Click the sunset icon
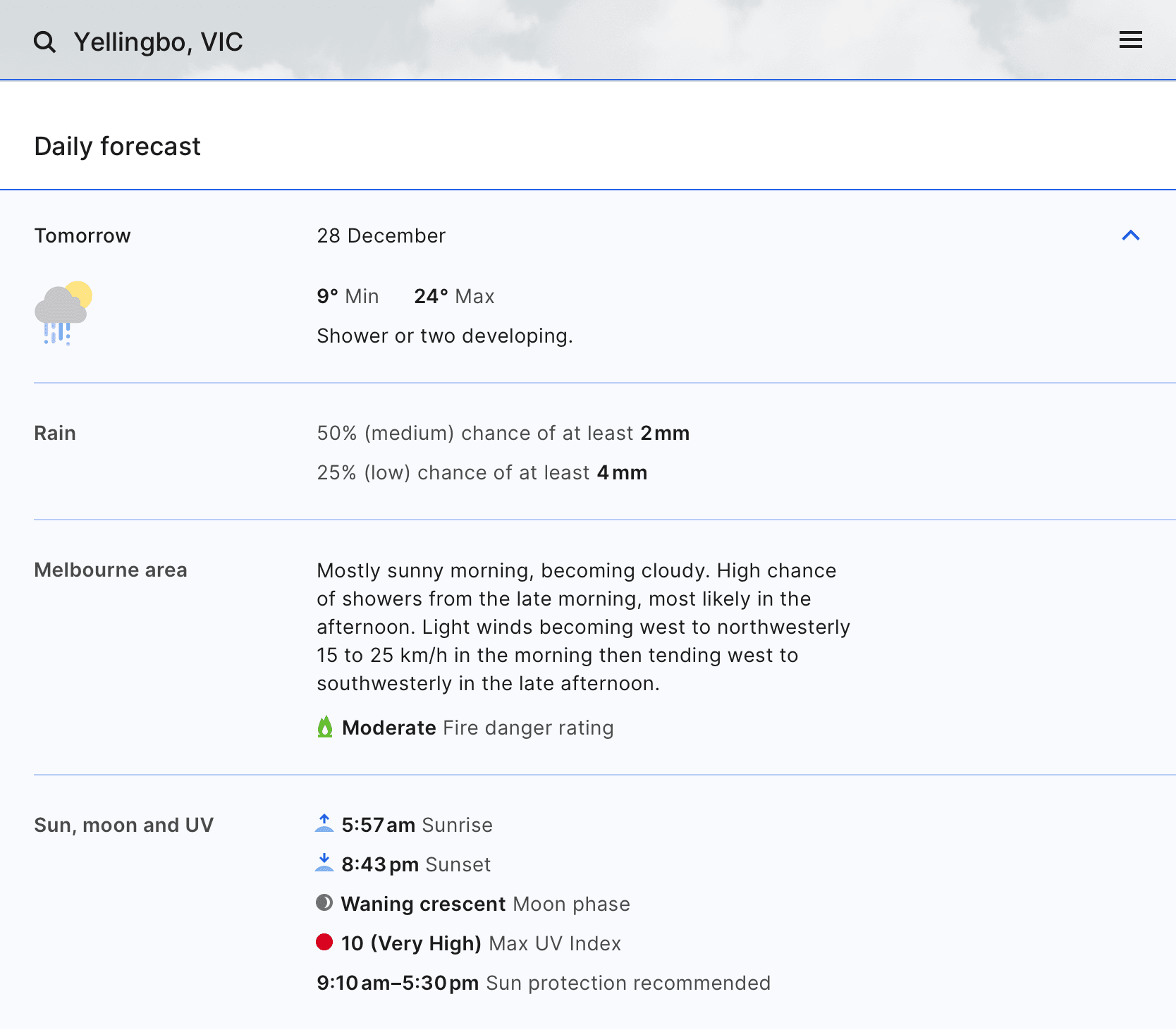 tap(324, 864)
